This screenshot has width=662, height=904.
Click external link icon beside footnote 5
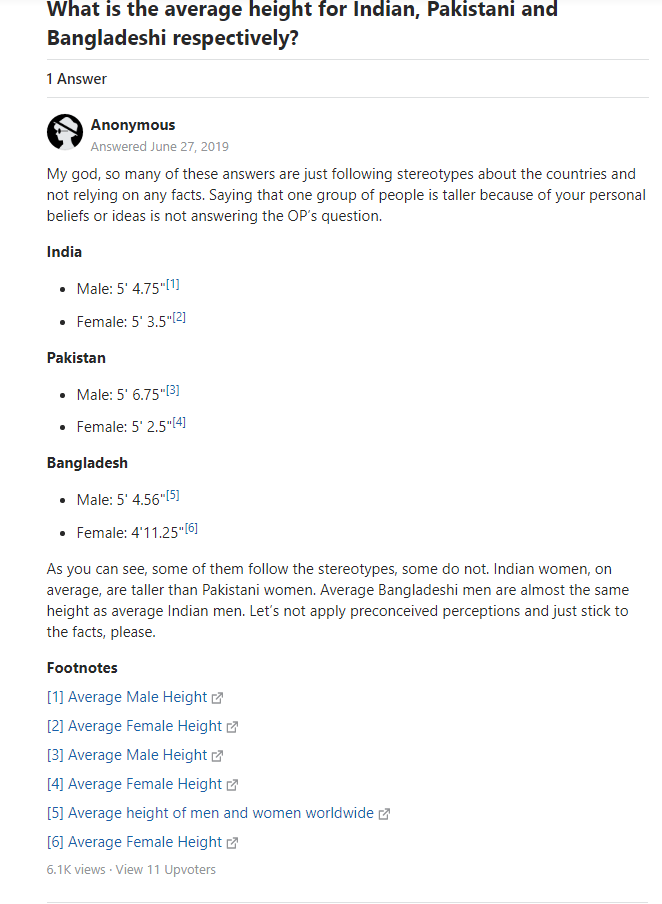click(x=384, y=814)
